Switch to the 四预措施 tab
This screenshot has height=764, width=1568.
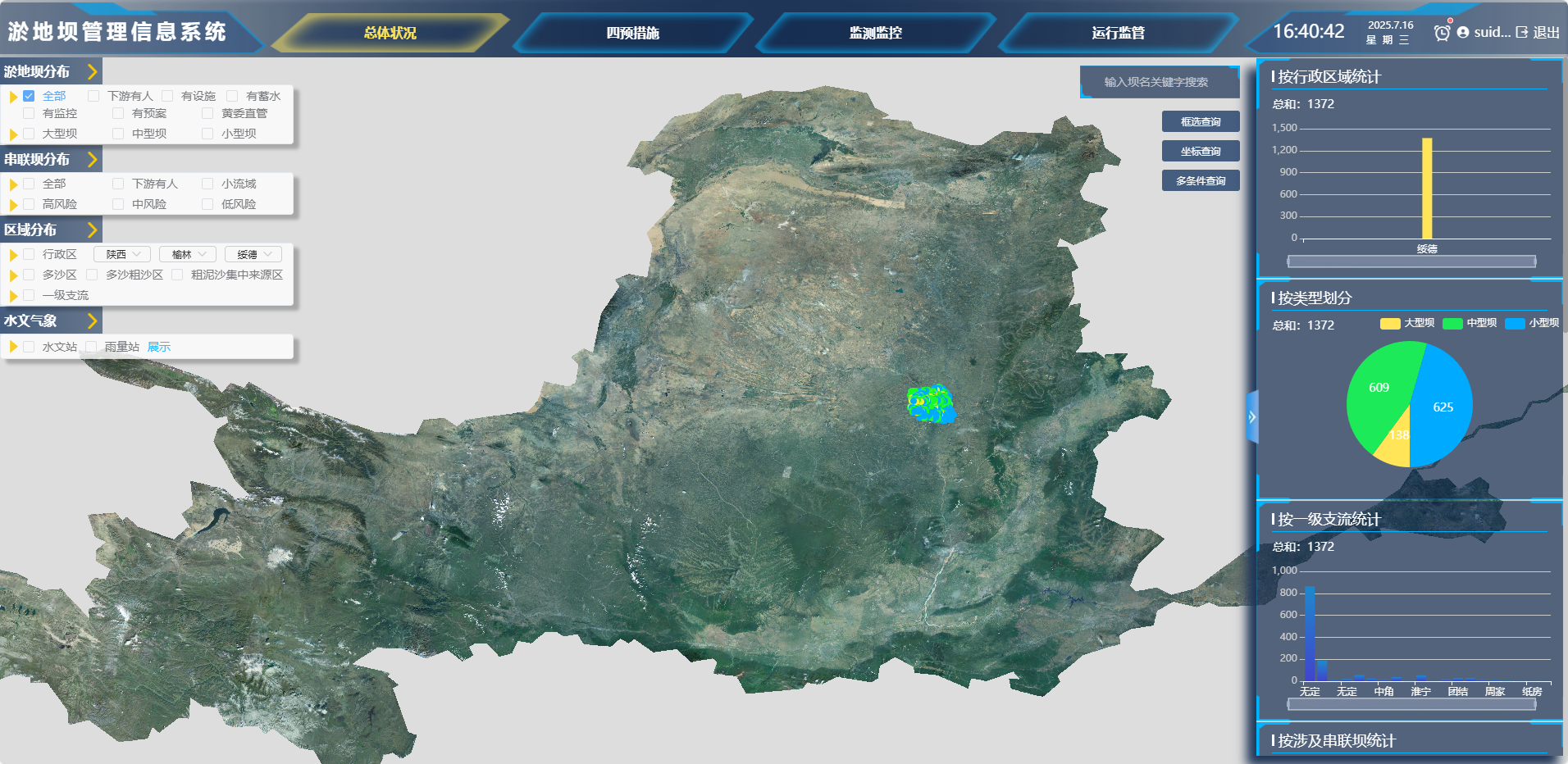[x=632, y=34]
